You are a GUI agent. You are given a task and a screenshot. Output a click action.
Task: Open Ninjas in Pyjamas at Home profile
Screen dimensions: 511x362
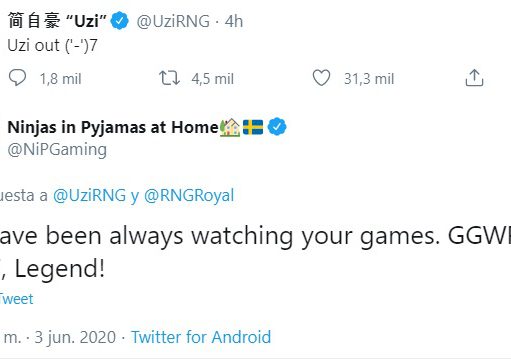113,128
